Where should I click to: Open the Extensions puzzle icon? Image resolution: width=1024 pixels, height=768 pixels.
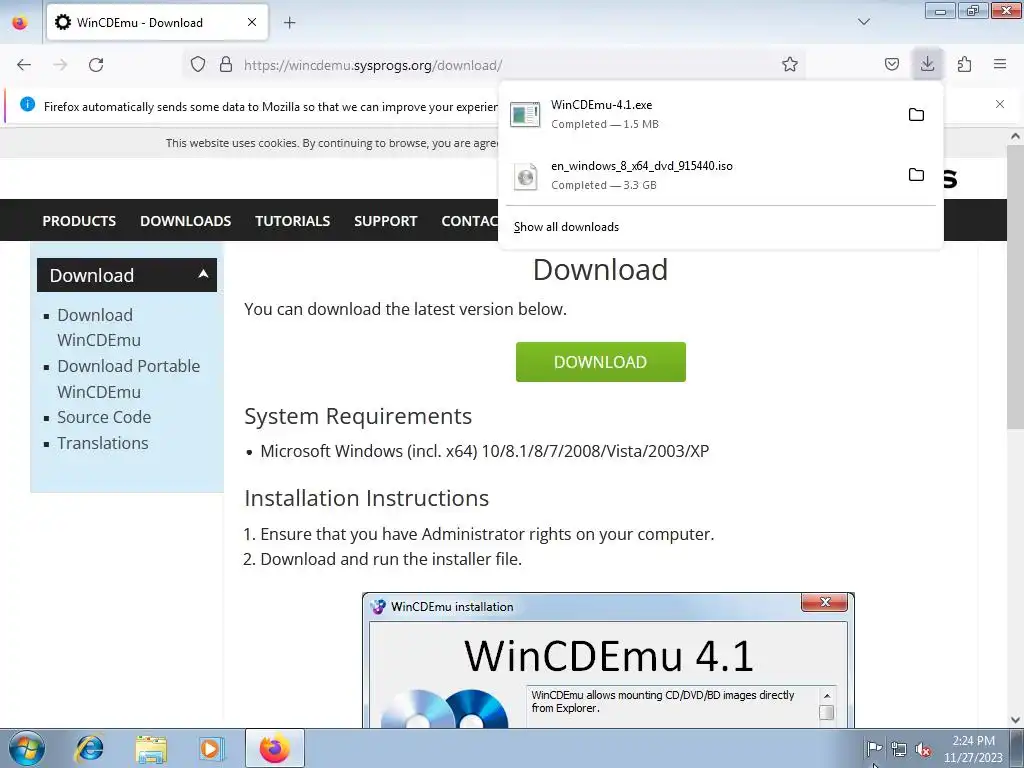[x=964, y=64]
